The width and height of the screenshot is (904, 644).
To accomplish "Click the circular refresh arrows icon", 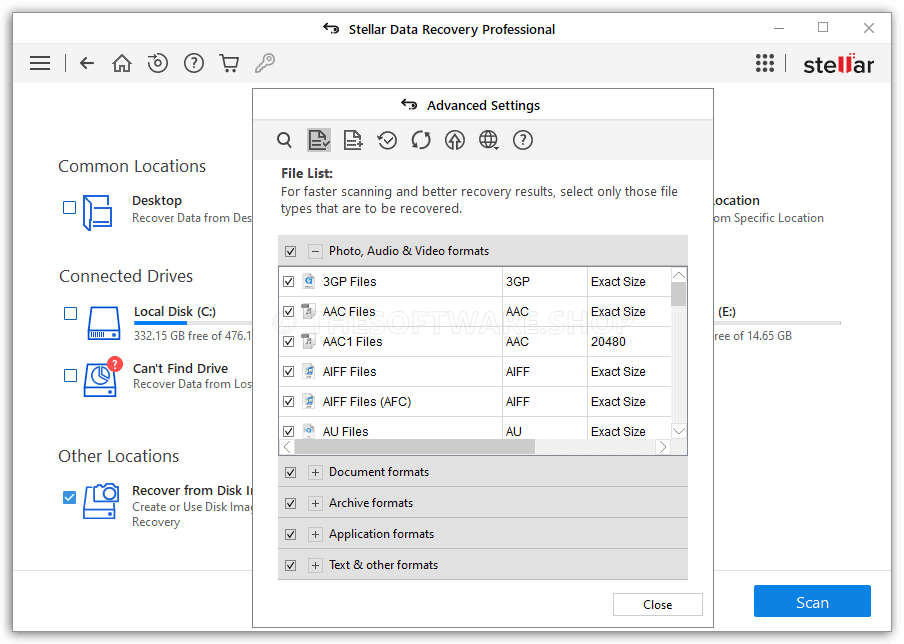I will point(421,140).
